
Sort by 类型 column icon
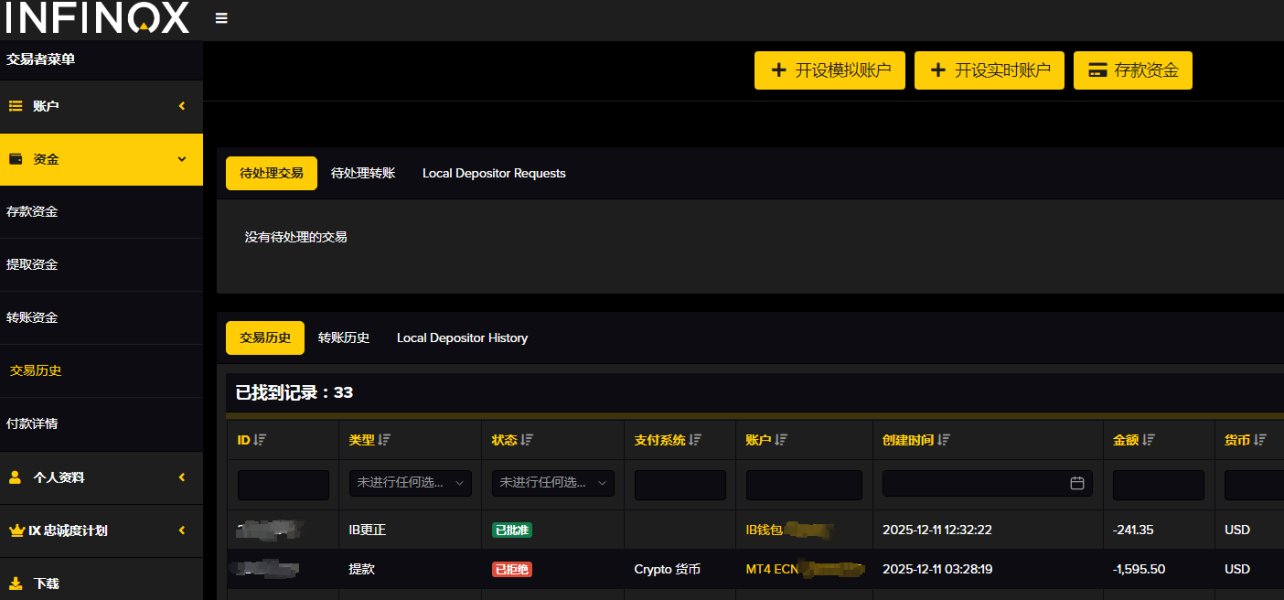point(385,440)
